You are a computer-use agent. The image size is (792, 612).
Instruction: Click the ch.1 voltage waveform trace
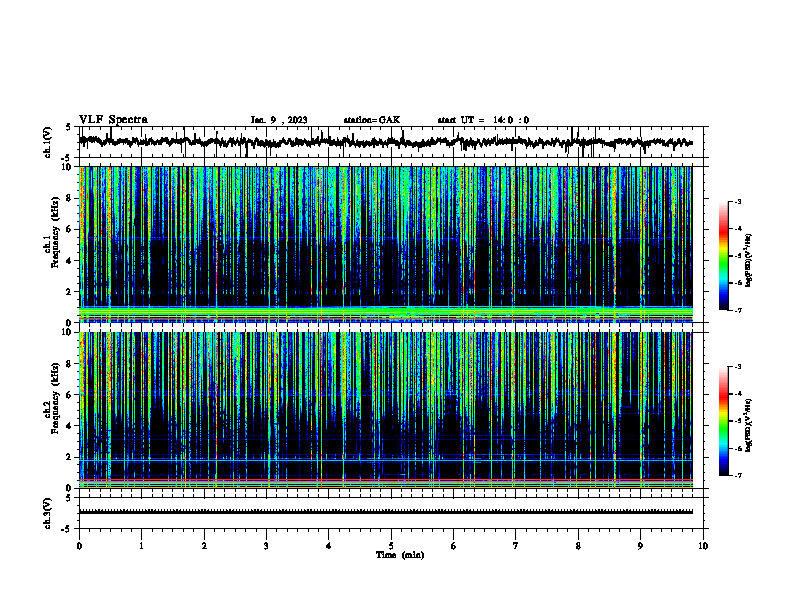pos(386,142)
